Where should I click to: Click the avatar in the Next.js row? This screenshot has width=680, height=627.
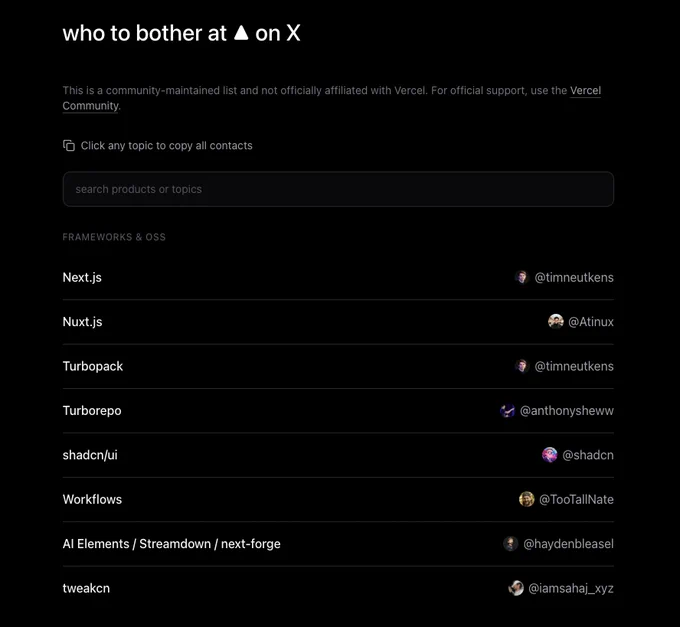[522, 277]
